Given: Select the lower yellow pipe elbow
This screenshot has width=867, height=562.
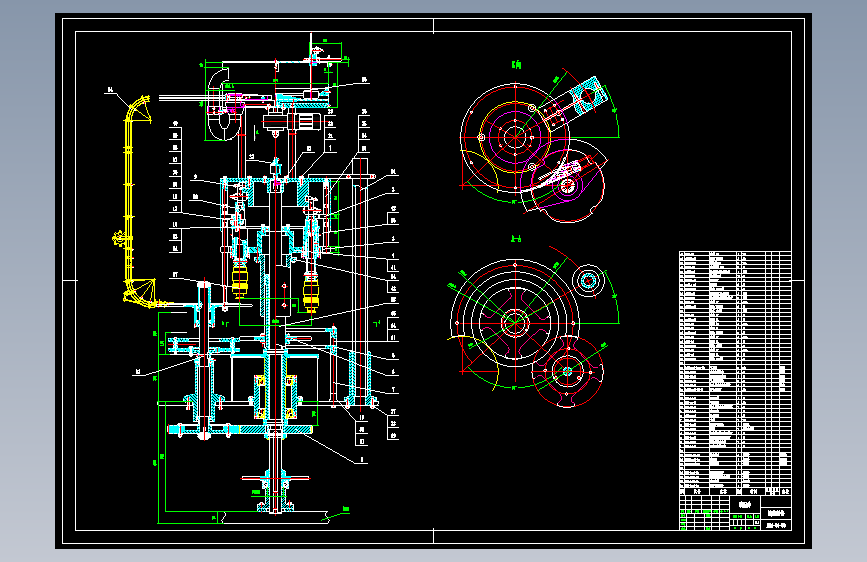Looking at the screenshot, I should click(139, 292).
